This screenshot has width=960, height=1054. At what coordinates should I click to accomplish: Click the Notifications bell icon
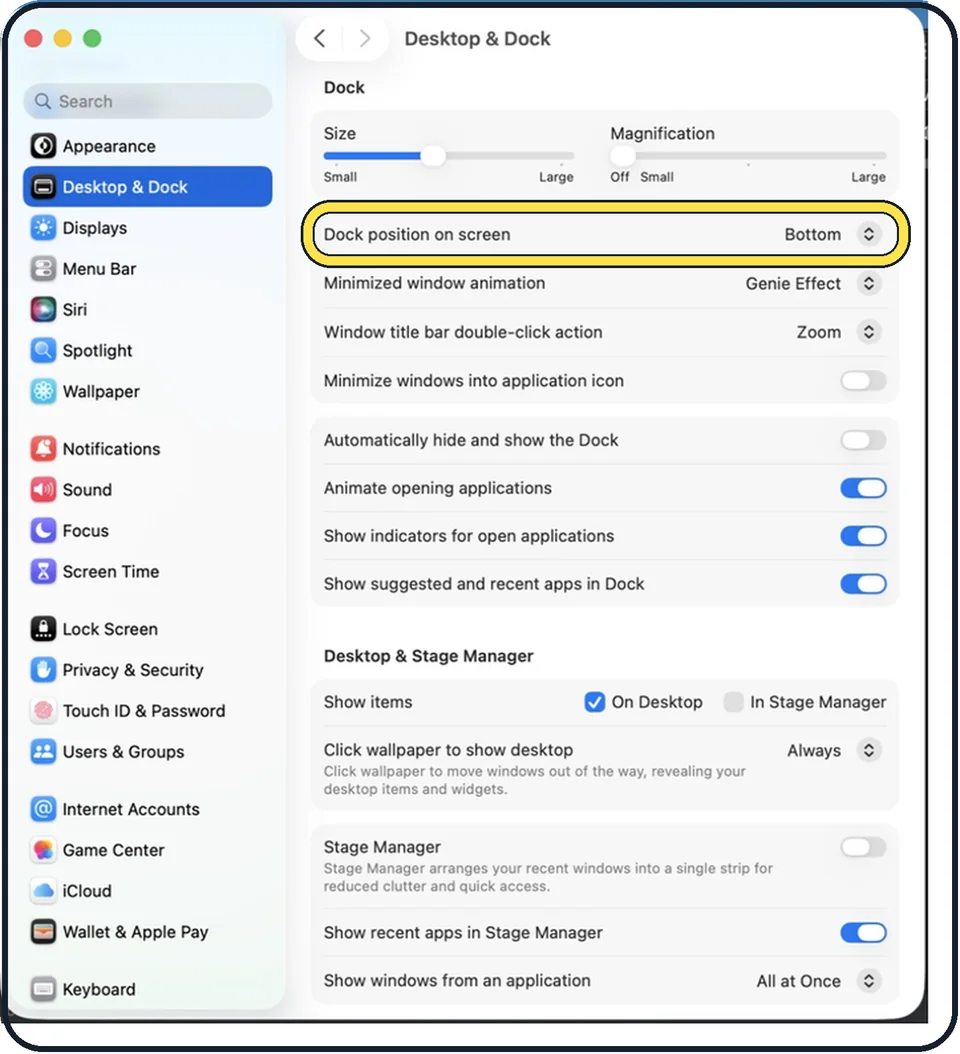click(44, 449)
